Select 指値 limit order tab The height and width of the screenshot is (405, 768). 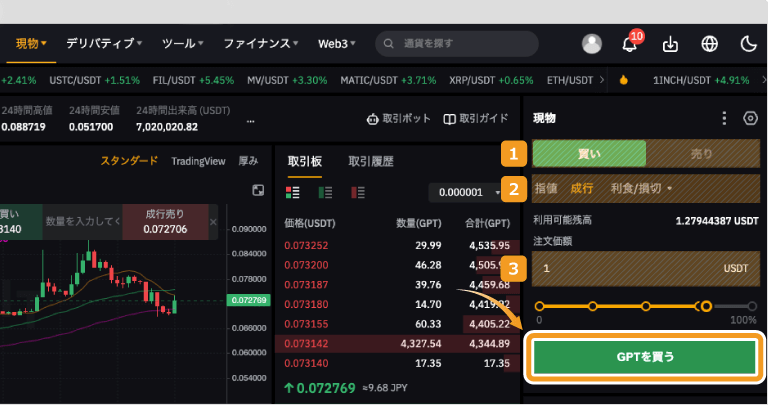click(x=546, y=188)
